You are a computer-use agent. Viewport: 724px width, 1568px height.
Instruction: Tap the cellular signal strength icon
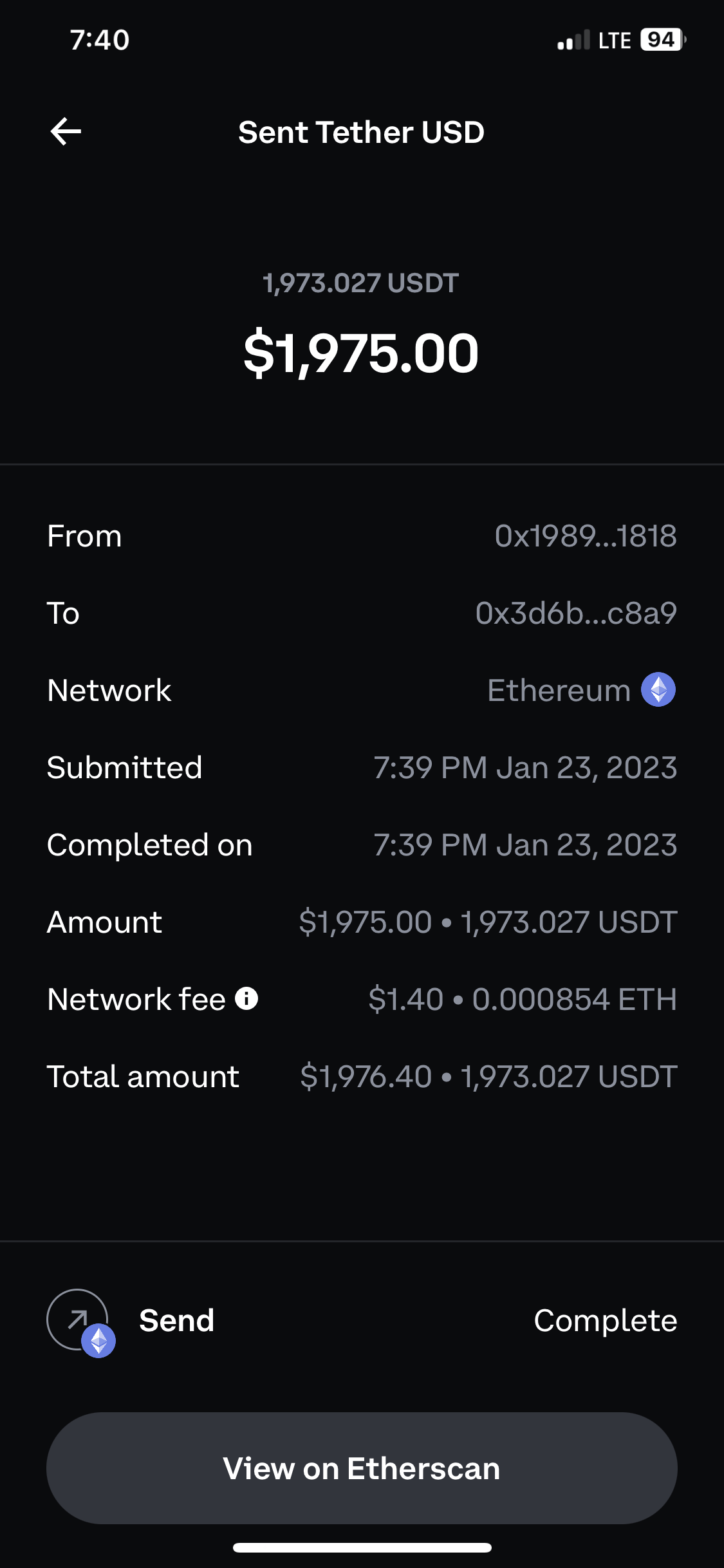(573, 40)
